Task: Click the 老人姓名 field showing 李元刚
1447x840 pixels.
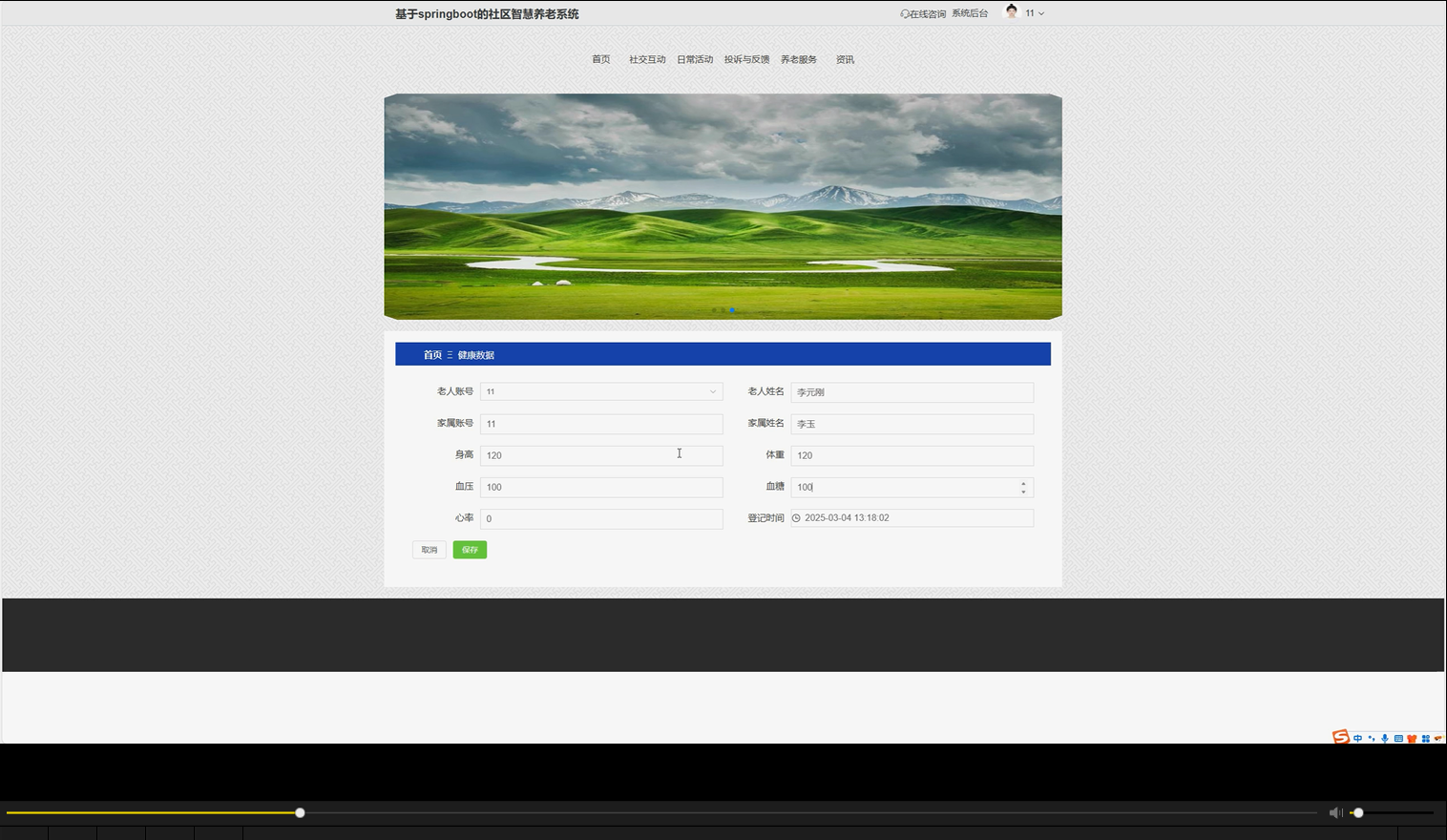Action: [x=912, y=392]
